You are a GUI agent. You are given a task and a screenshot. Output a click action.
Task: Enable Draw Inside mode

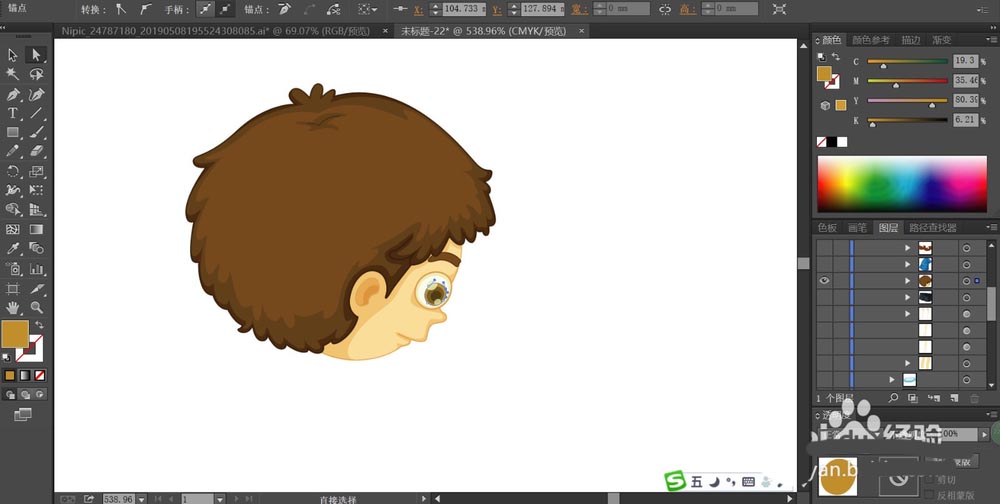pyautogui.click(x=40, y=394)
